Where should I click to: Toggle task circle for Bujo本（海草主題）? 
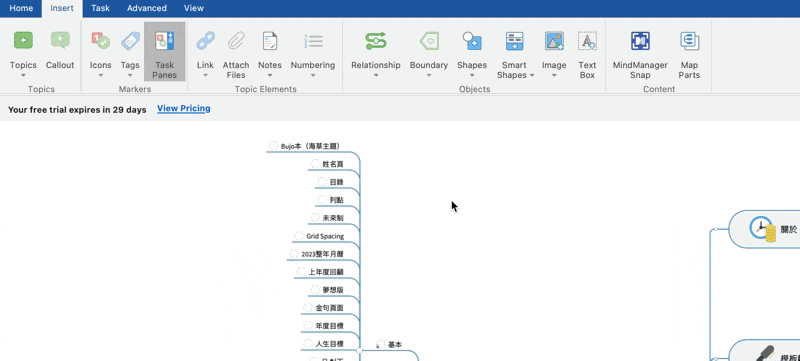(x=274, y=146)
